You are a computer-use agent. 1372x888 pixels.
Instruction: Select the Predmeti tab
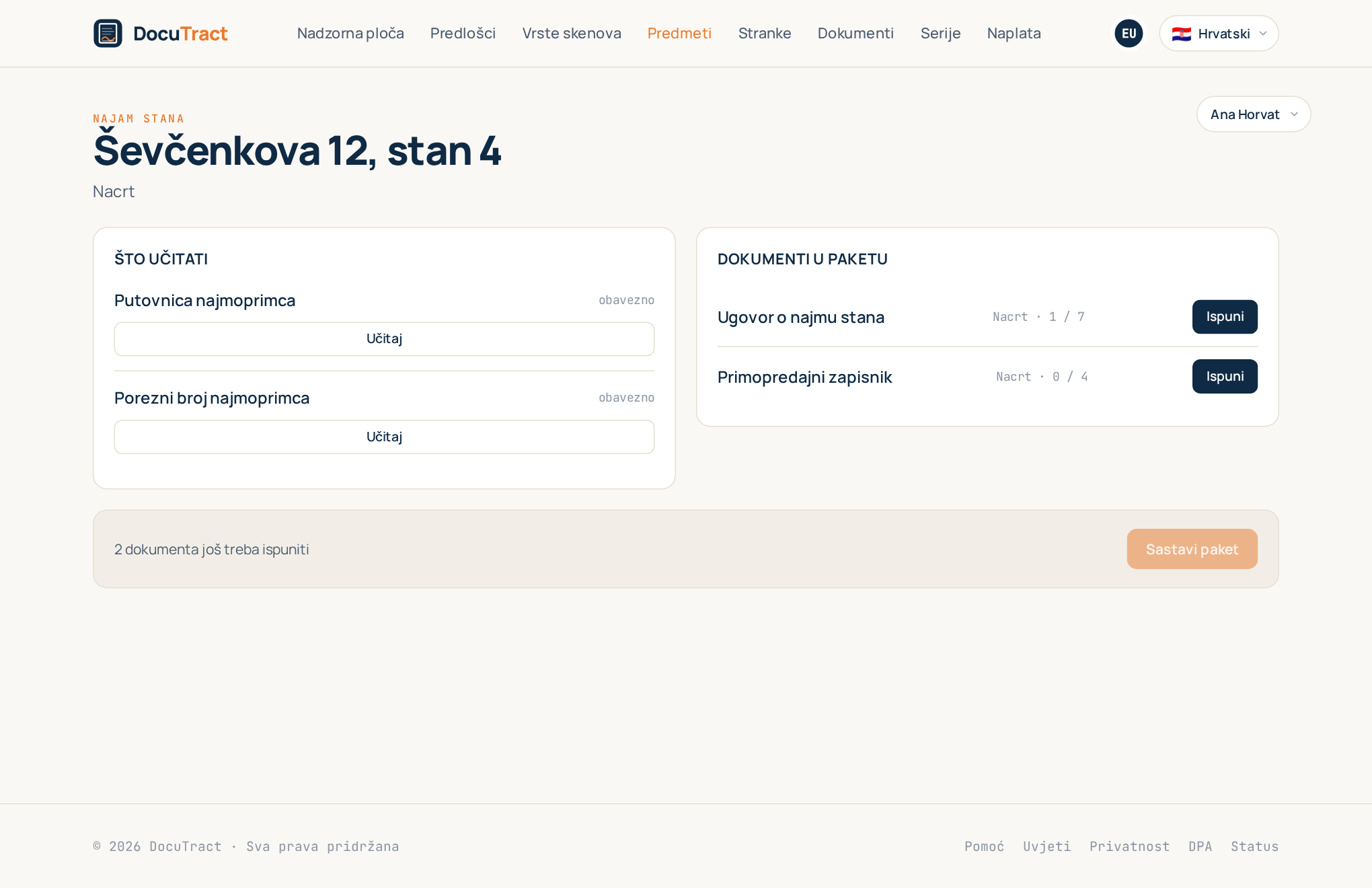(x=679, y=33)
